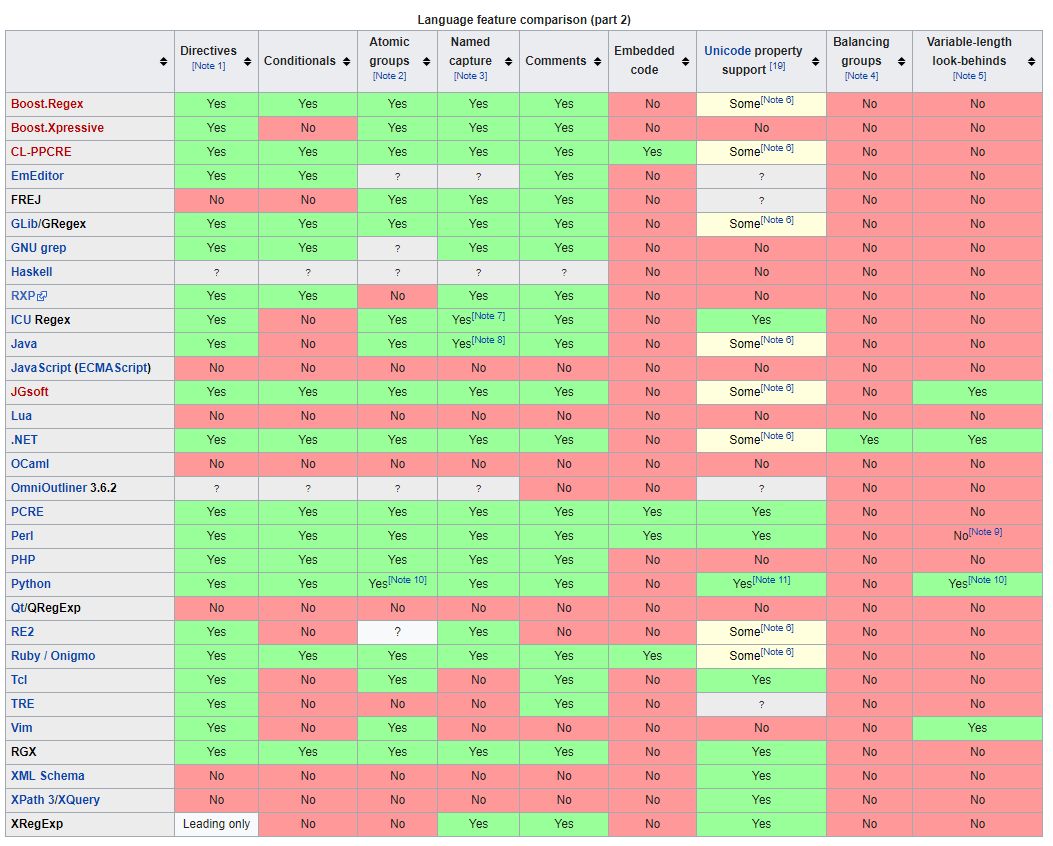
Task: Open the Unicode link in the header
Action: [x=727, y=51]
